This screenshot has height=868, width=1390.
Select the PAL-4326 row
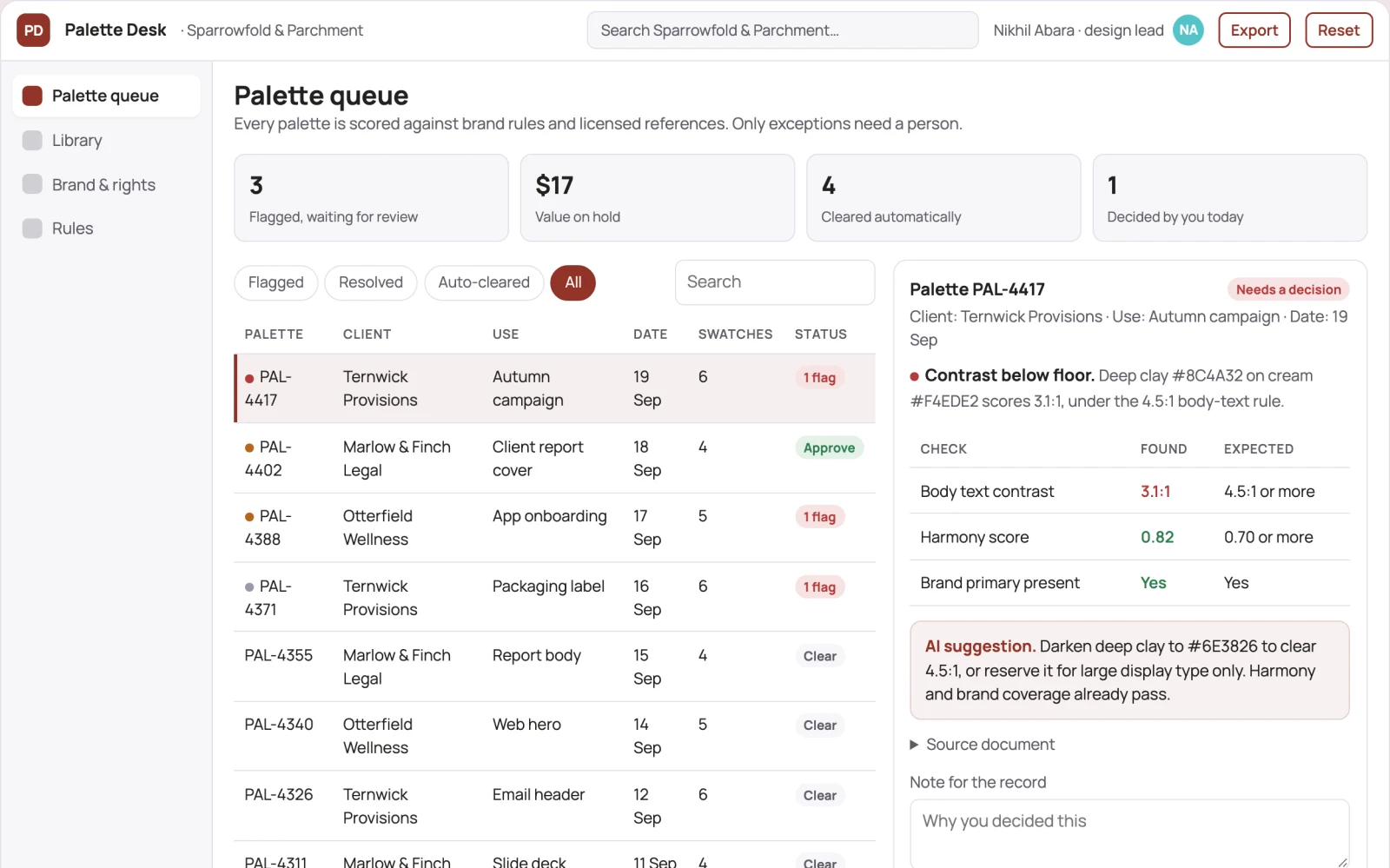554,806
